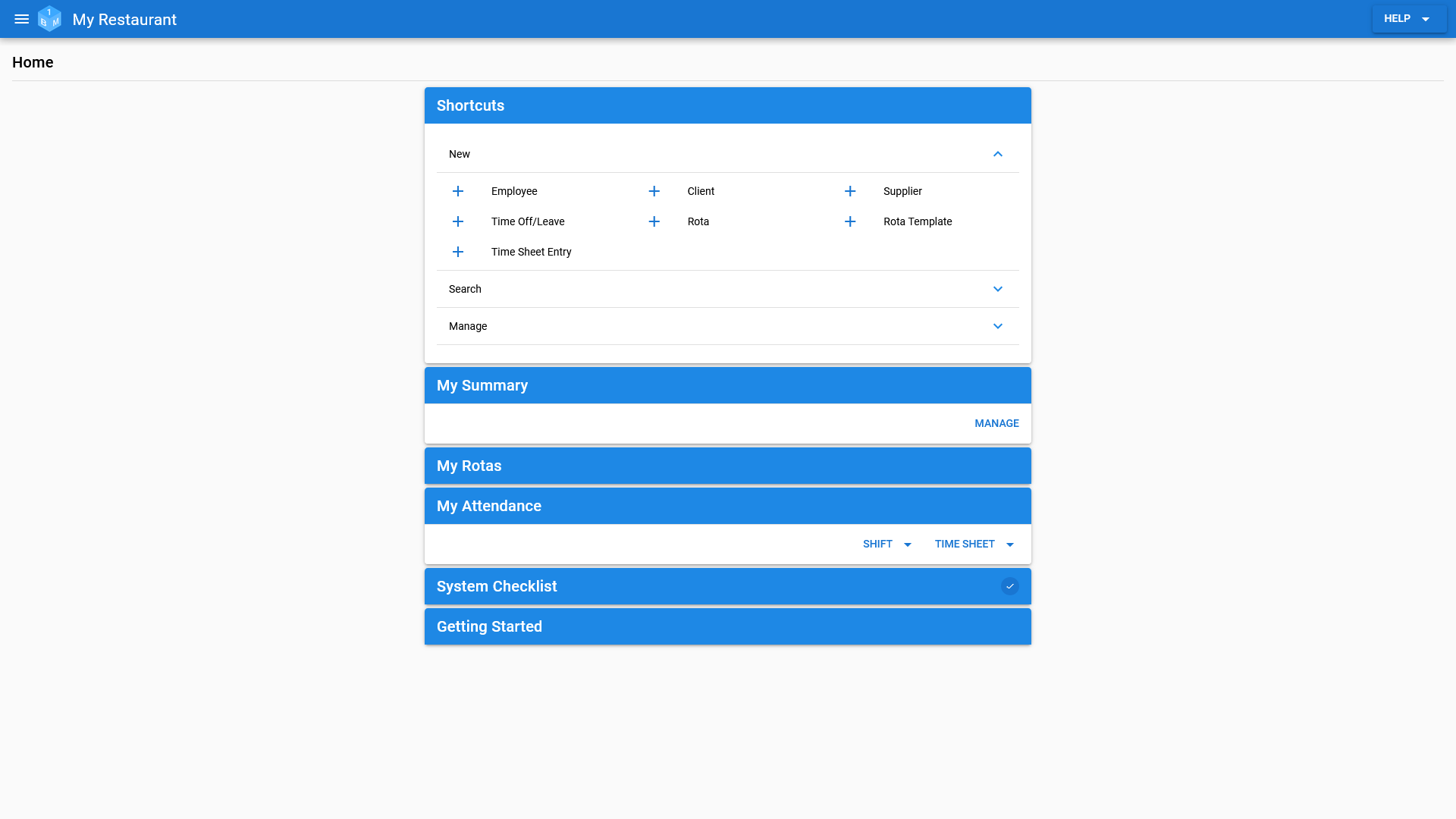This screenshot has width=1456, height=819.
Task: Toggle the System Checklist completion checkmark
Action: pos(1010,586)
